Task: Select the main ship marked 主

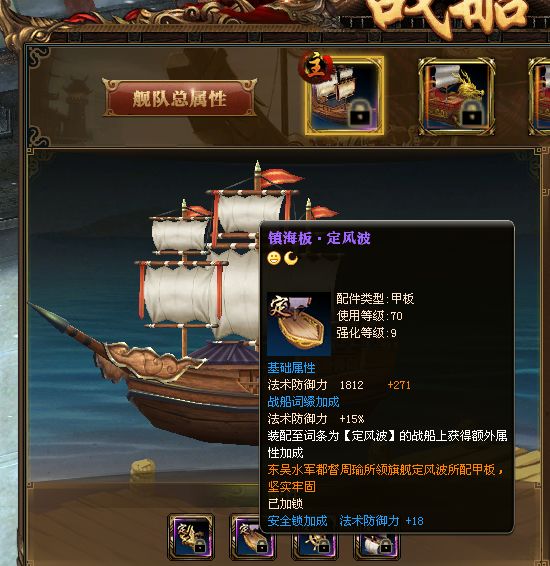Action: (344, 96)
